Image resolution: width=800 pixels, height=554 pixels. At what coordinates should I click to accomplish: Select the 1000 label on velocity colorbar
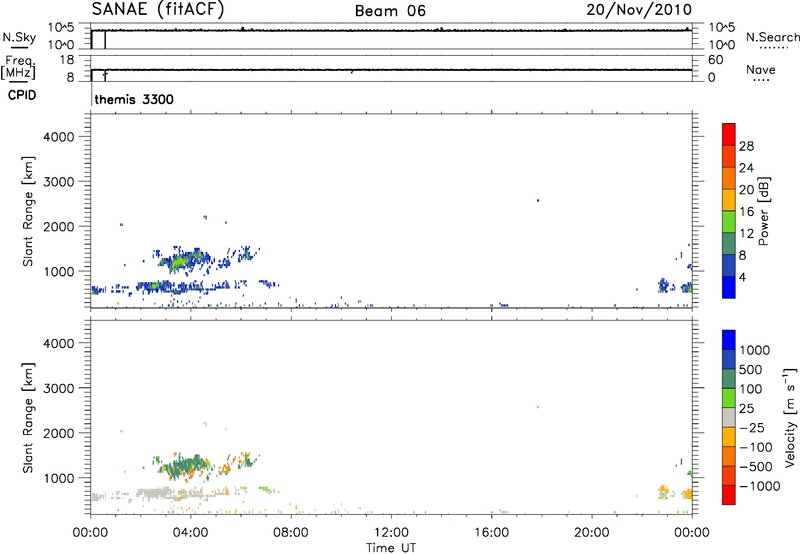coord(754,350)
